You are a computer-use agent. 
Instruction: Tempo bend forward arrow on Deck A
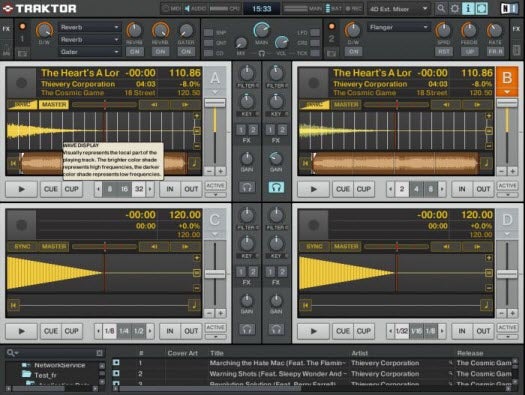185,105
